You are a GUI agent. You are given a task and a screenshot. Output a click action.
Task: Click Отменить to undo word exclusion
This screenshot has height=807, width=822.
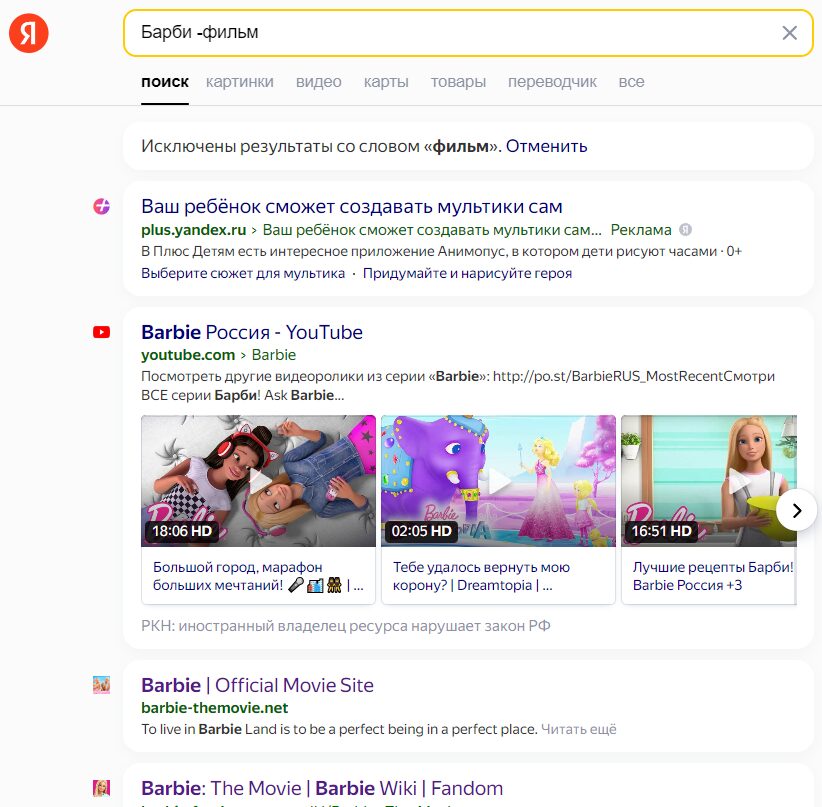point(546,146)
